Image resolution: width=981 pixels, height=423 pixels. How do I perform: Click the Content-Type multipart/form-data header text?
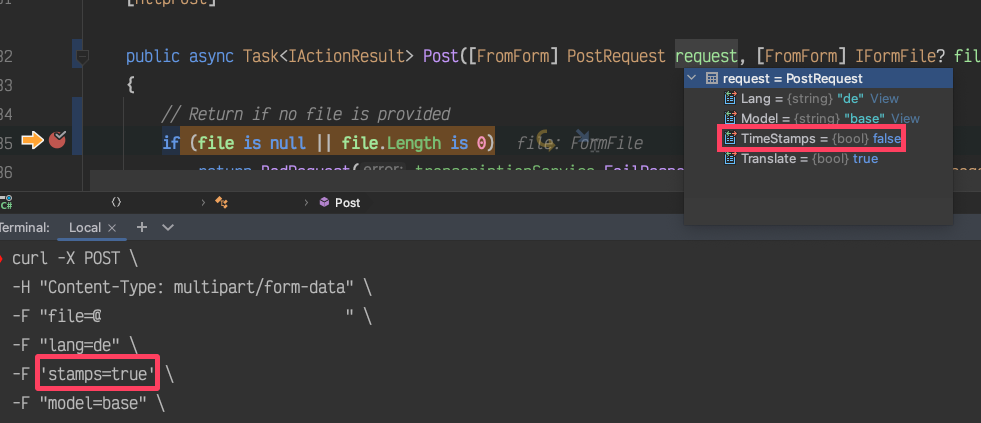198,287
